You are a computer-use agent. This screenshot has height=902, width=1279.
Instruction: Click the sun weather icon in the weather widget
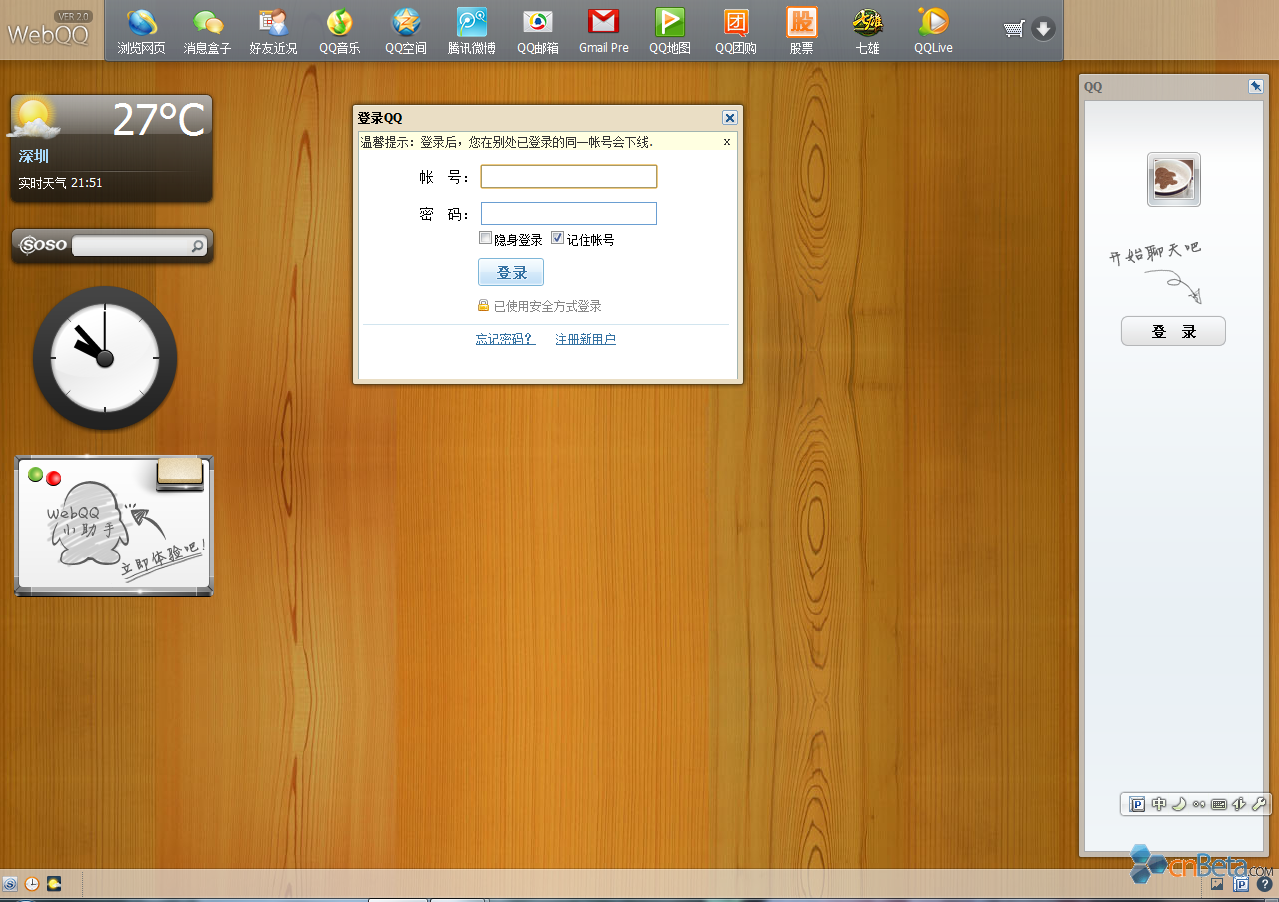pyautogui.click(x=33, y=118)
